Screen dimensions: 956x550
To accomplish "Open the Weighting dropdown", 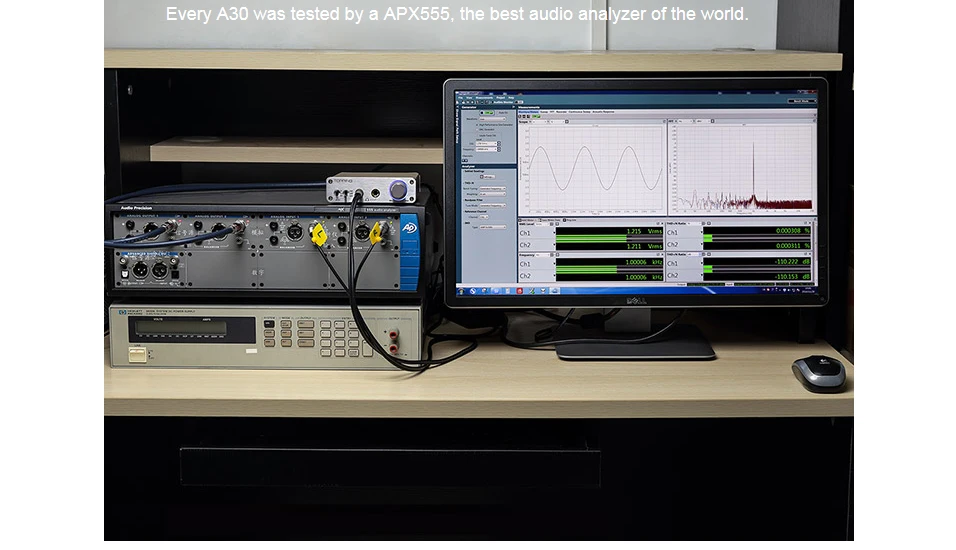I will click(x=493, y=194).
